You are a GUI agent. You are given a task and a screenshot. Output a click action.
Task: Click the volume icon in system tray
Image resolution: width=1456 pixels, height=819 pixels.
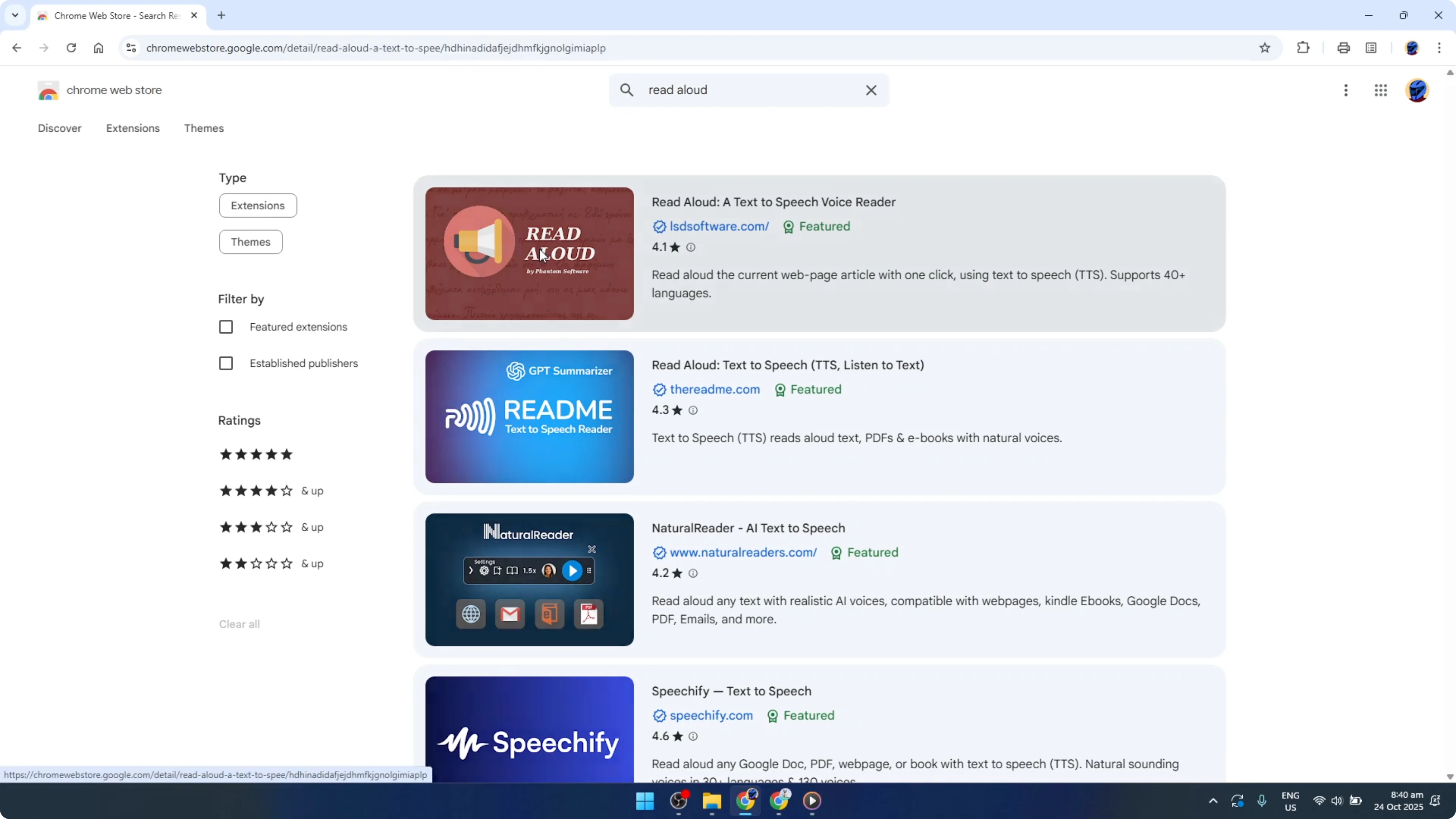[x=1337, y=801]
